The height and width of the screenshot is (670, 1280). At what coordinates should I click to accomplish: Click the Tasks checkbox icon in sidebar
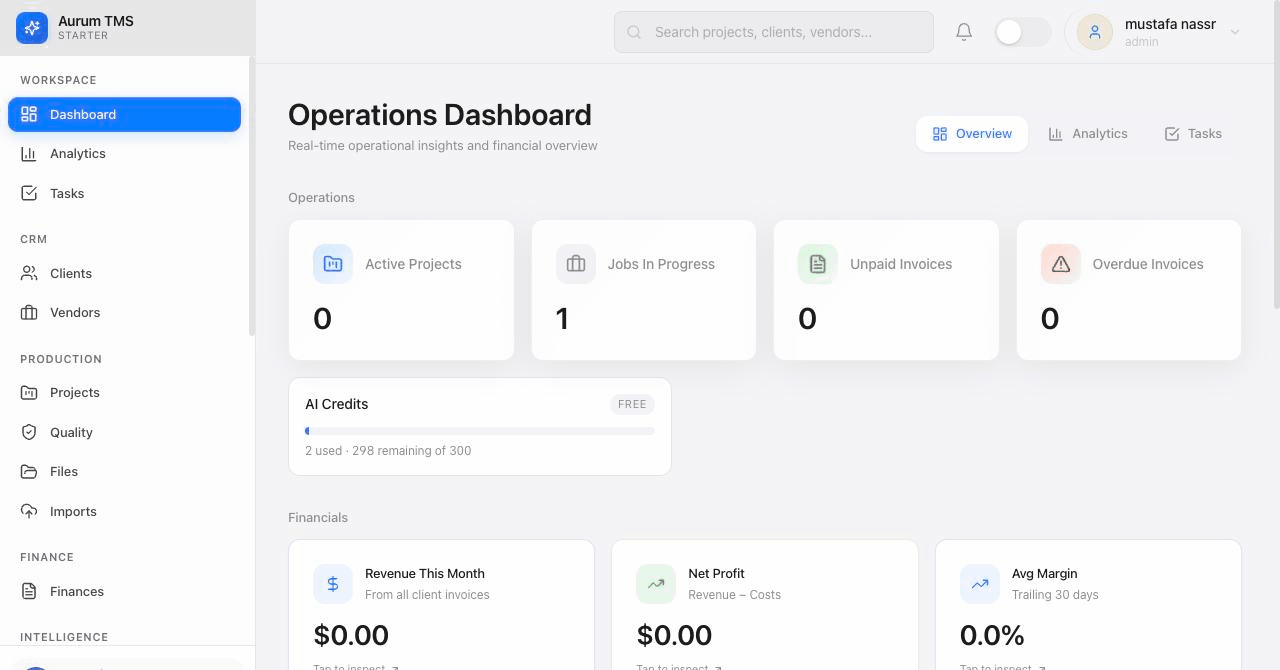coord(29,193)
